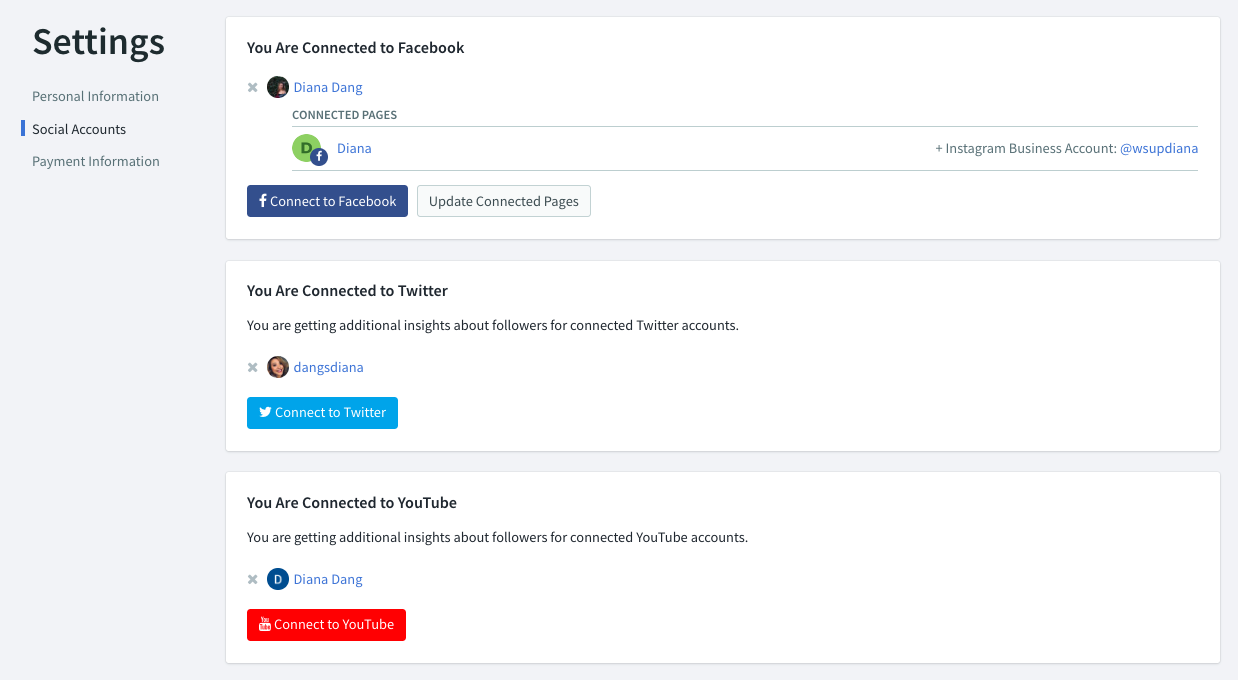The image size is (1238, 680).
Task: Open Personal Information settings
Action: (x=95, y=96)
